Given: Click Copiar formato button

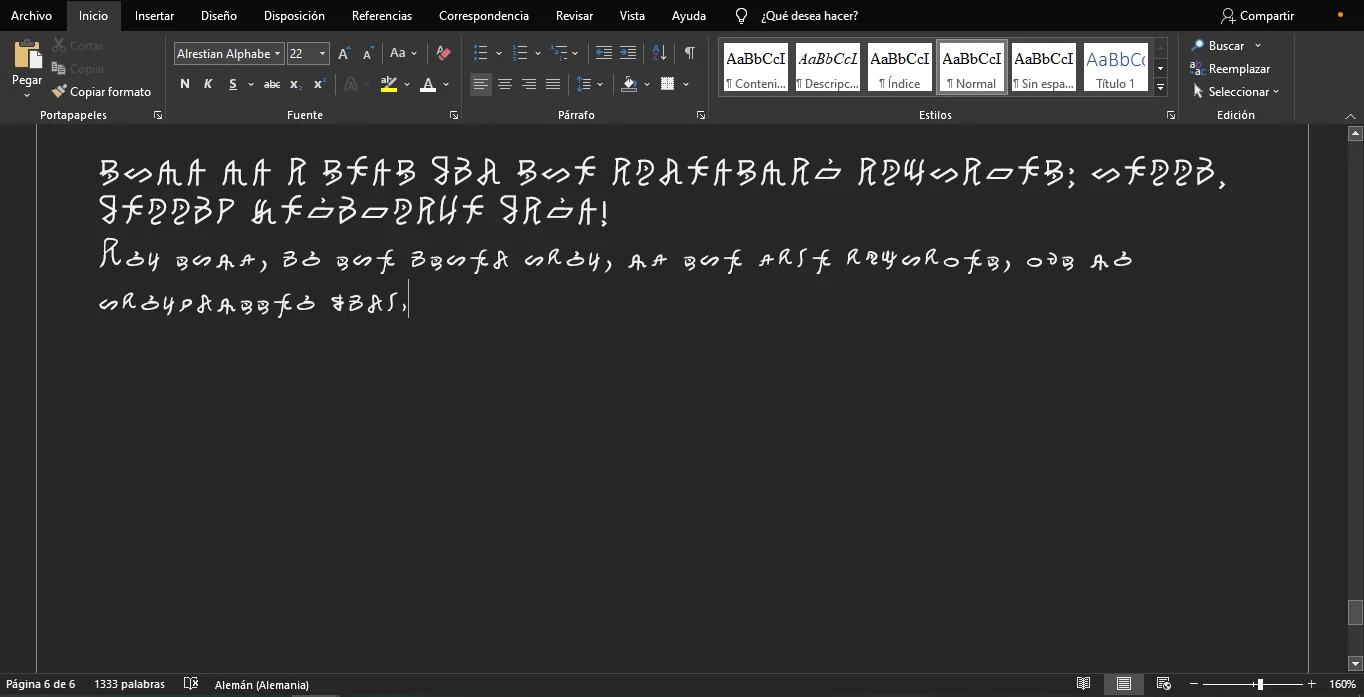Looking at the screenshot, I should (x=101, y=92).
